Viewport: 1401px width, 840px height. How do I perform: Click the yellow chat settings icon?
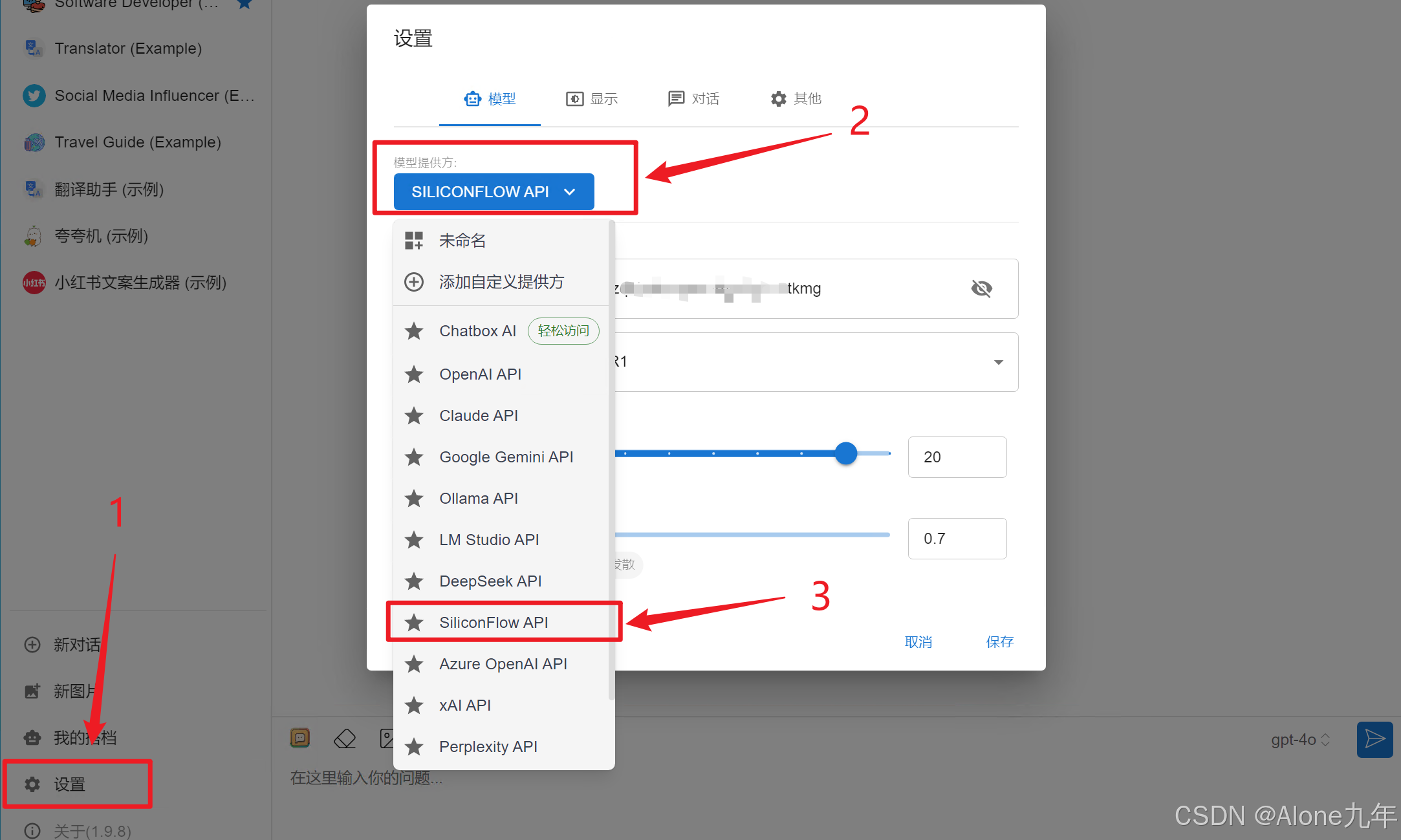point(300,738)
